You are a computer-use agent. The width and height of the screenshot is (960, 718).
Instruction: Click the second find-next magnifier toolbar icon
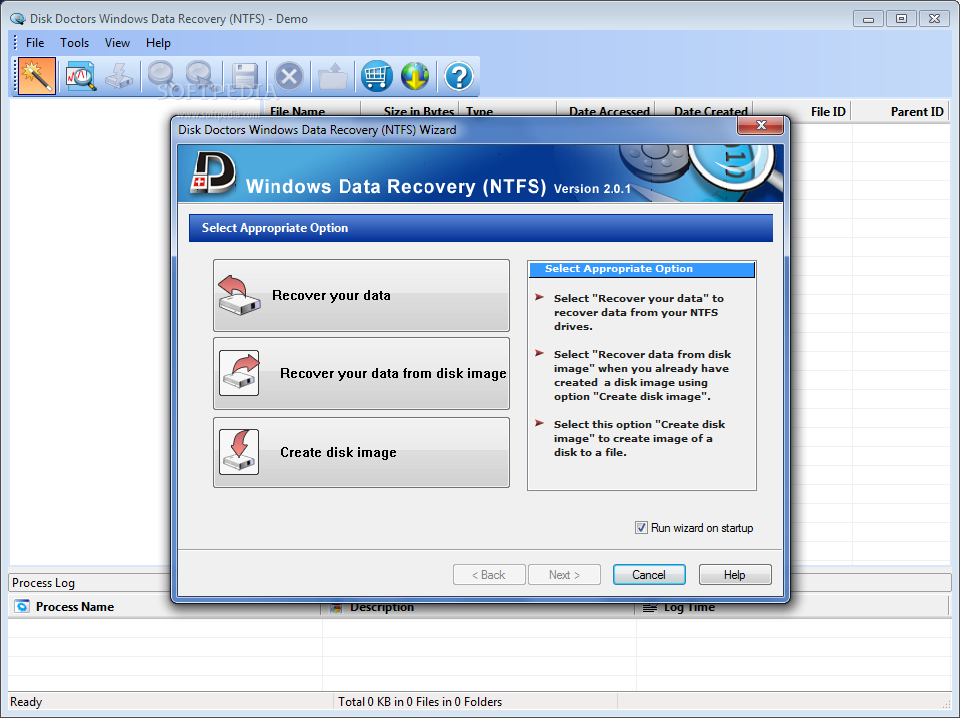click(x=200, y=76)
